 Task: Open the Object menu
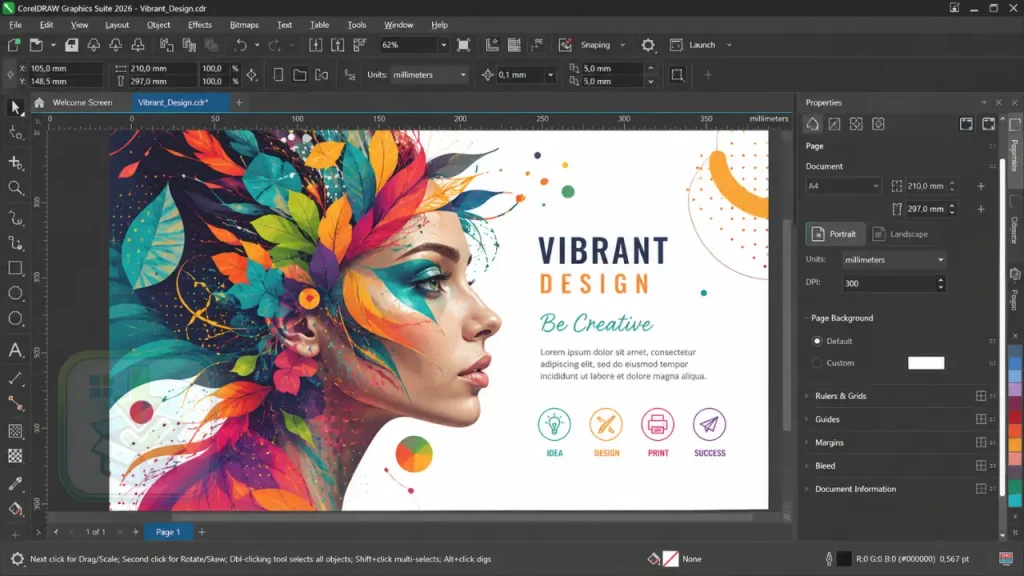(x=158, y=25)
